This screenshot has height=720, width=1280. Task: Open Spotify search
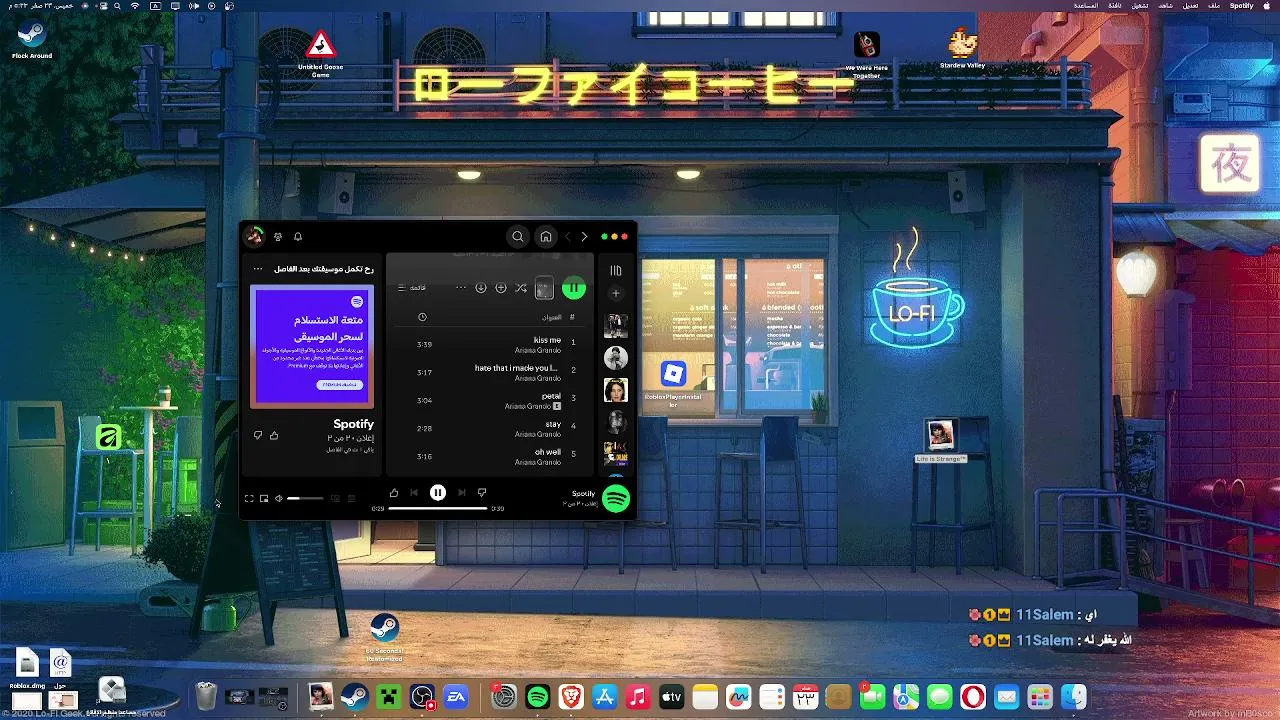[517, 237]
